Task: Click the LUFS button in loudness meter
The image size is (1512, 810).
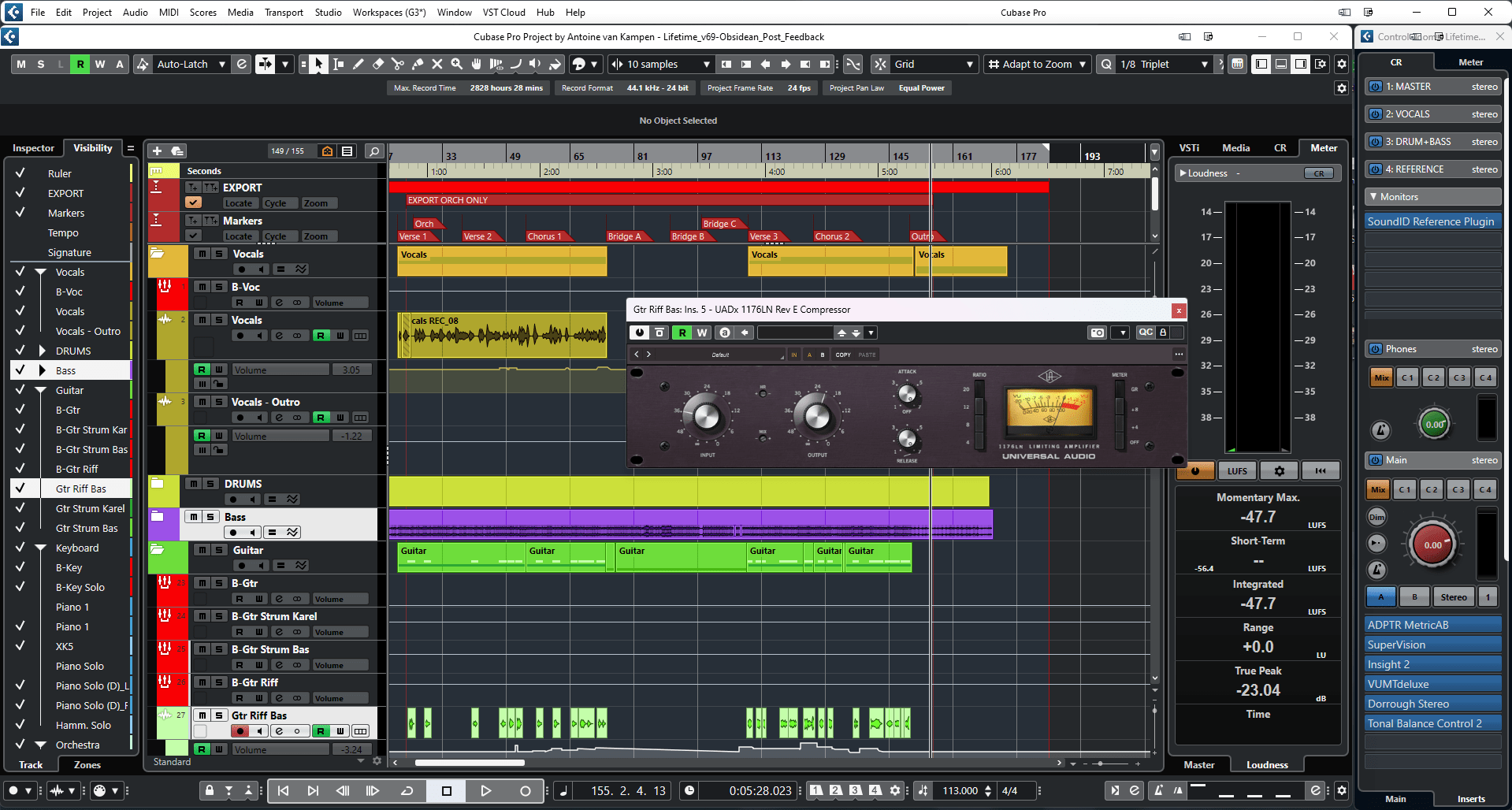Action: [1237, 470]
